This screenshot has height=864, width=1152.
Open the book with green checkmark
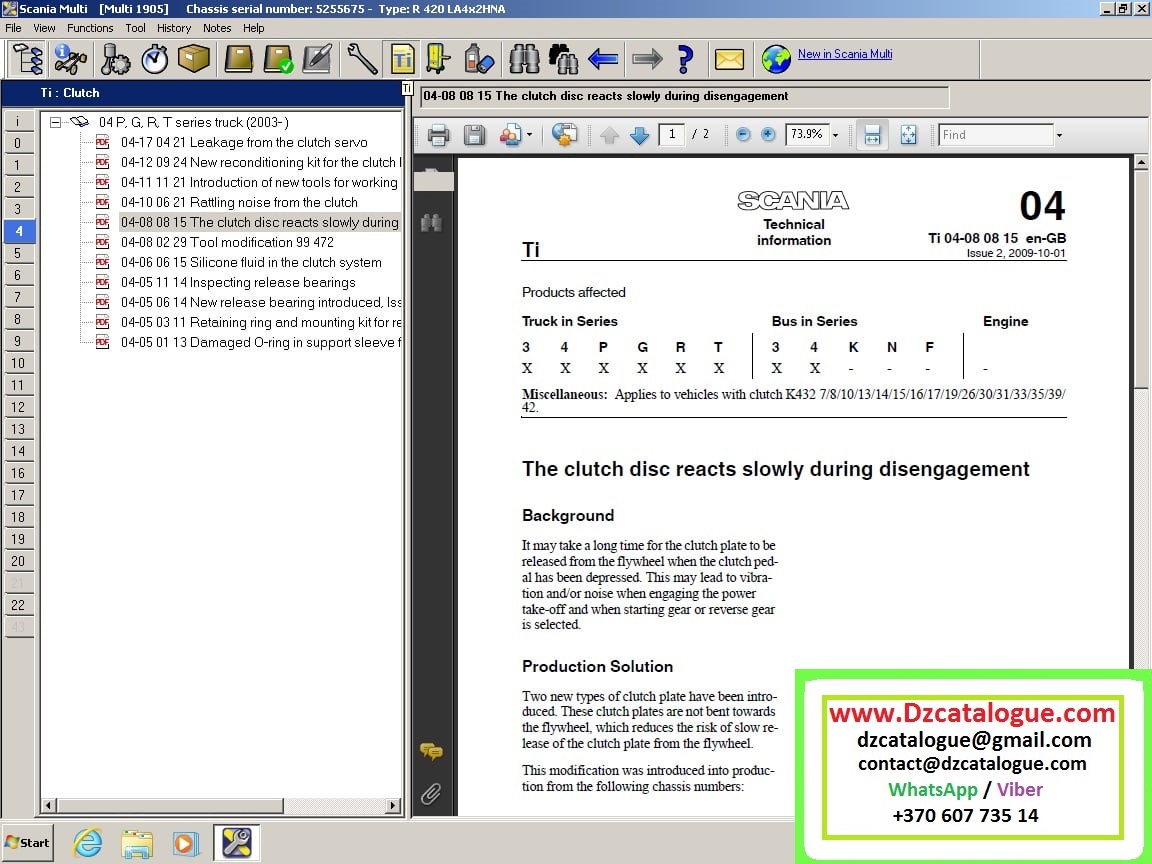tap(278, 59)
